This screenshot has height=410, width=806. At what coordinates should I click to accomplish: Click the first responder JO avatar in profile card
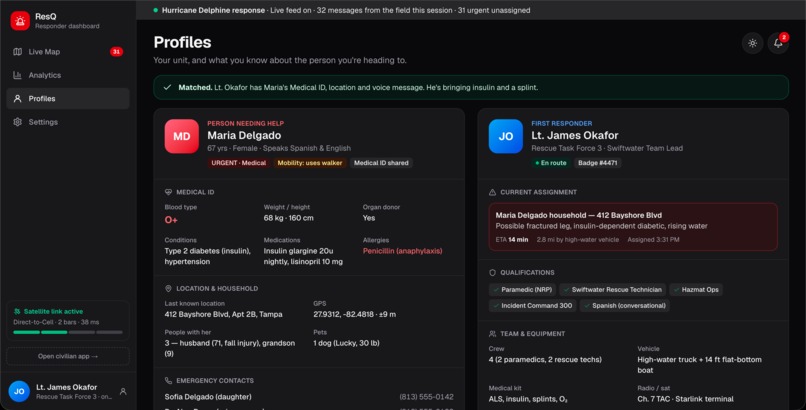pyautogui.click(x=505, y=136)
